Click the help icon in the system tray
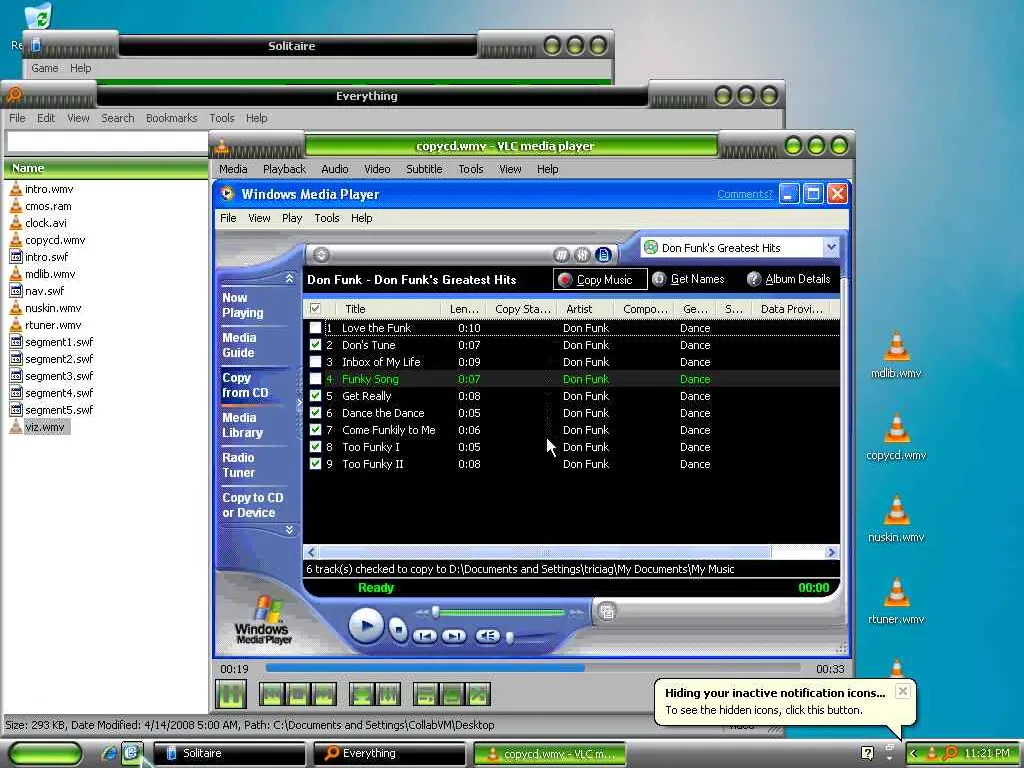 pyautogui.click(x=867, y=753)
